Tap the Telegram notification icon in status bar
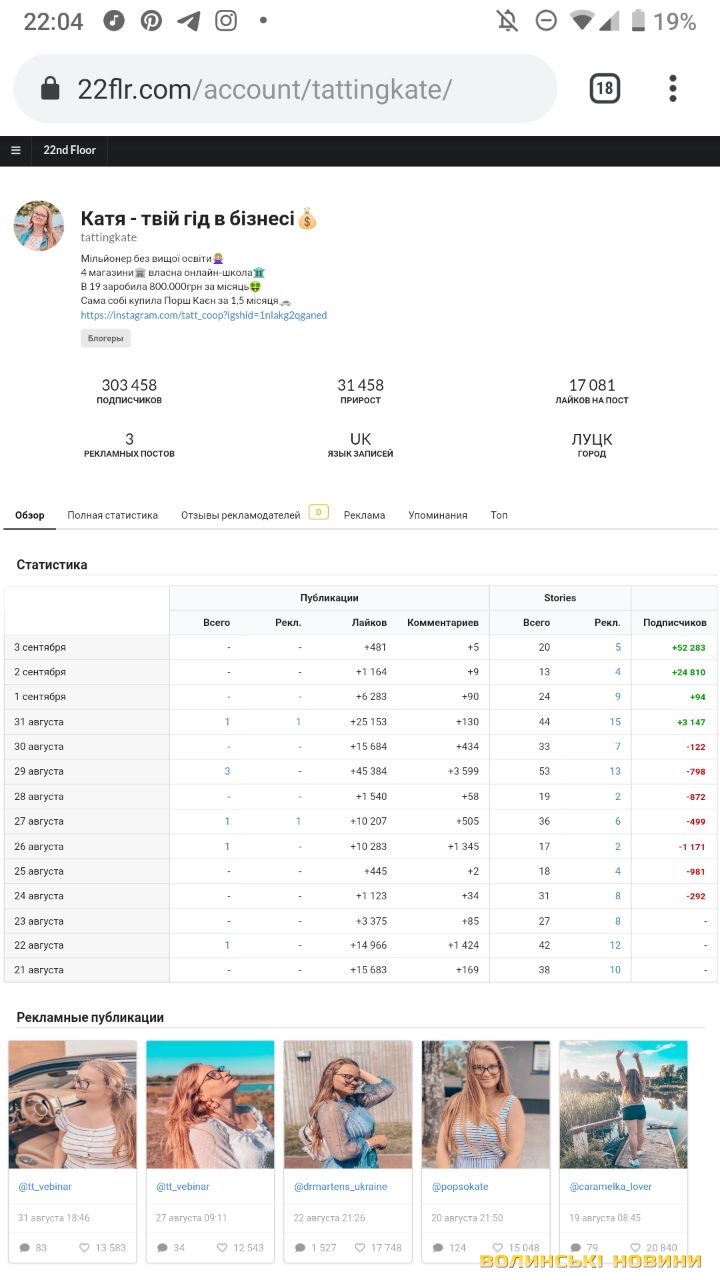 click(x=188, y=21)
